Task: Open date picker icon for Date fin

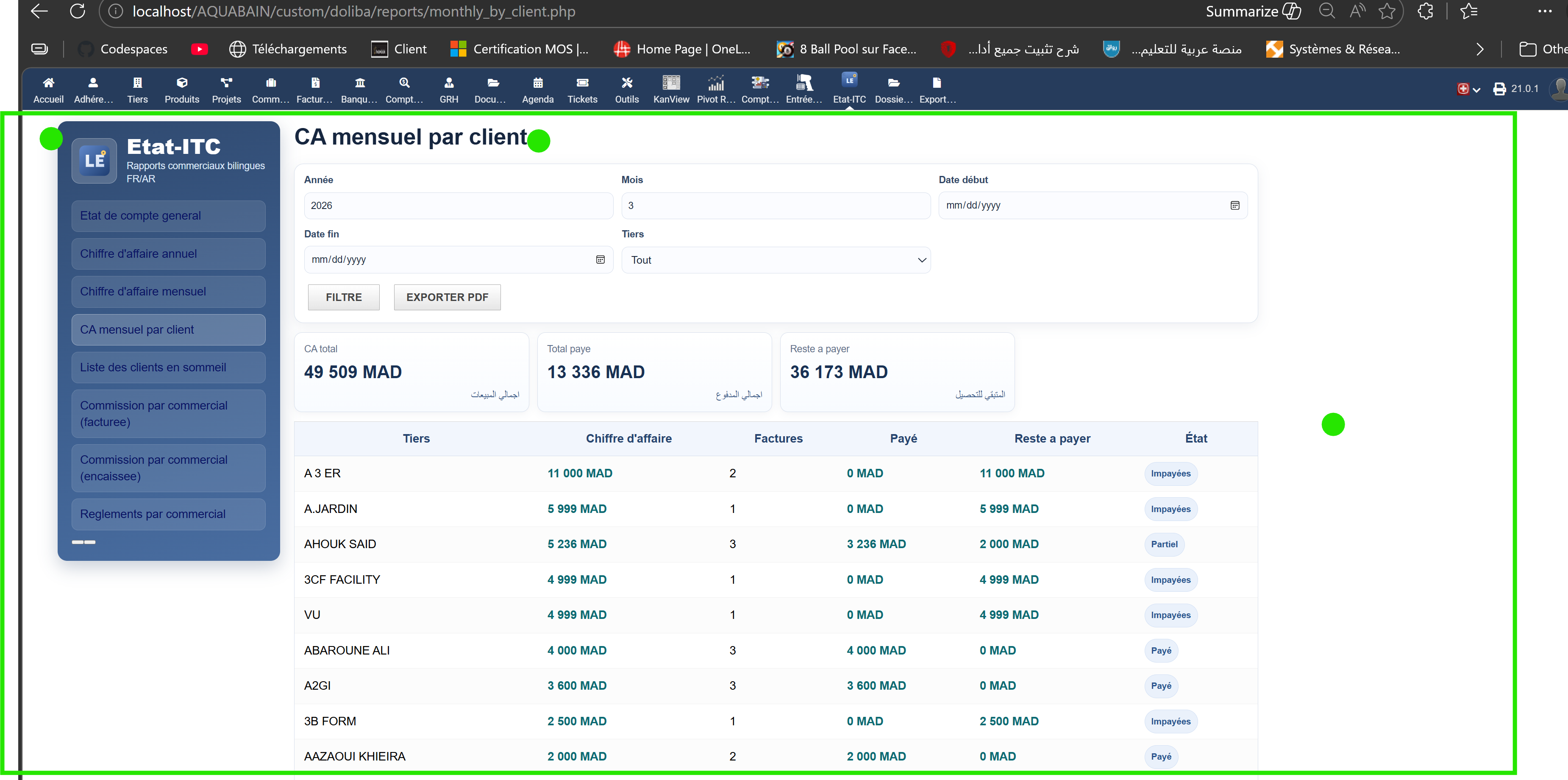Action: point(600,260)
